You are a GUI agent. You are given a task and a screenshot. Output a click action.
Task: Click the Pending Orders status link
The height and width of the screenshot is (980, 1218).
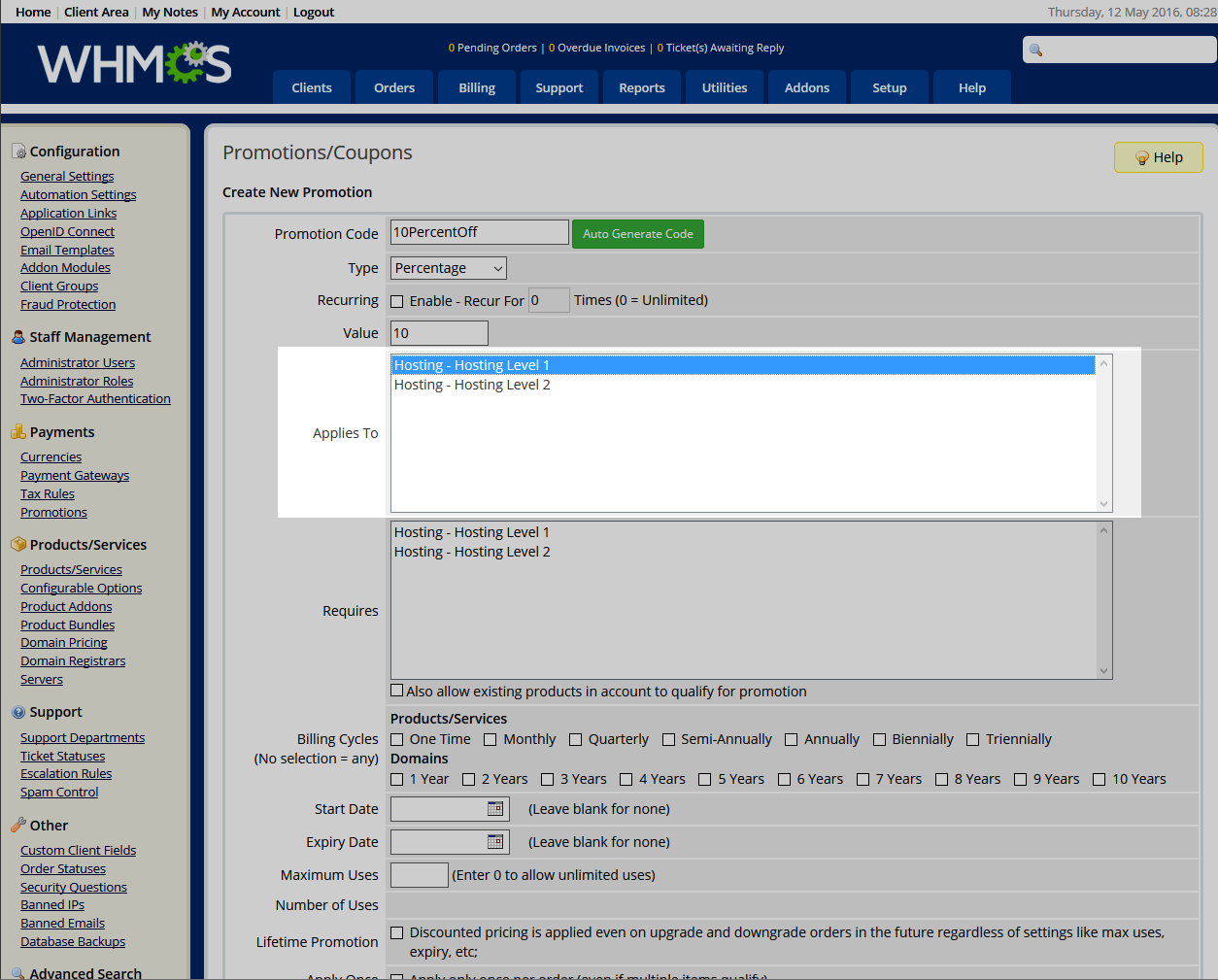point(492,48)
